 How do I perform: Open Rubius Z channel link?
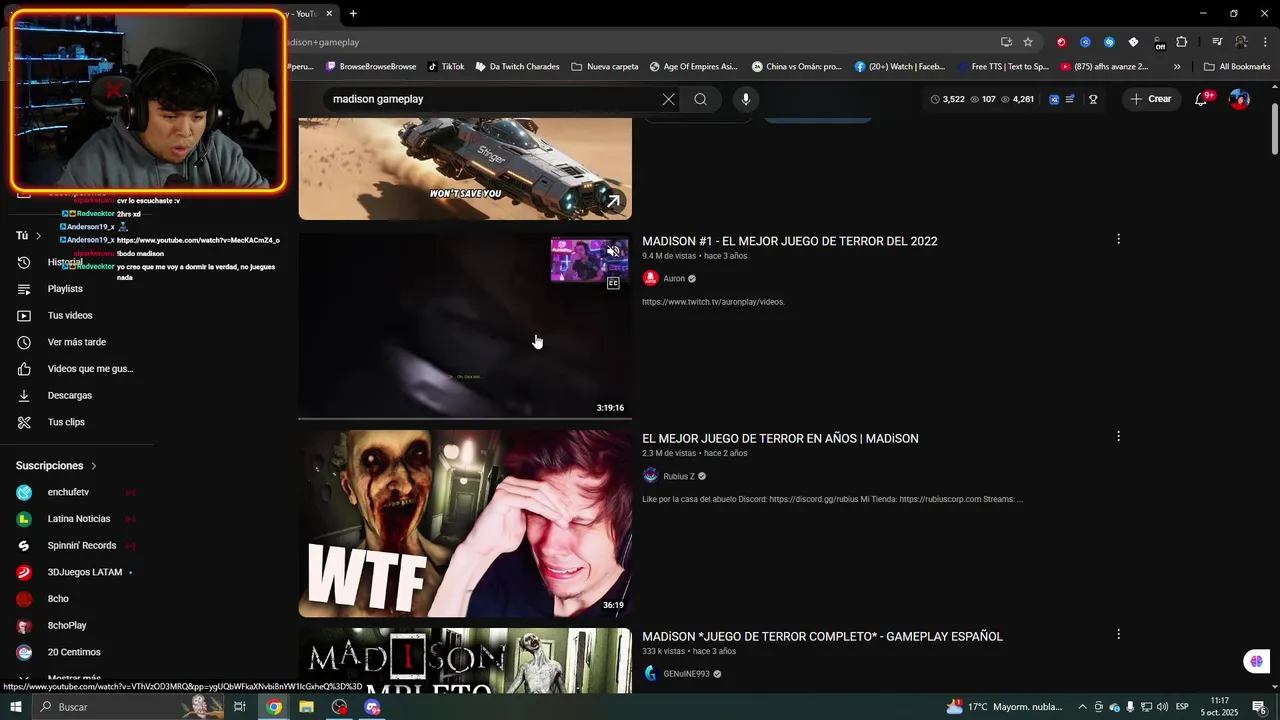tap(678, 477)
